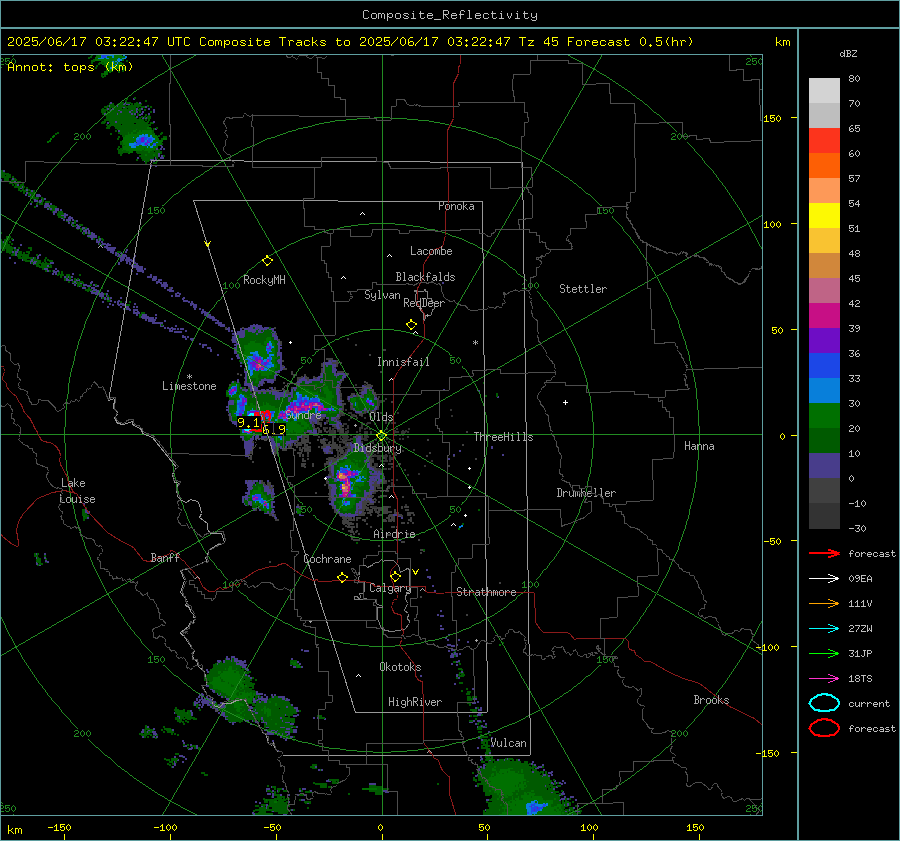
Task: Click the Ponoka town label
Action: click(x=456, y=207)
